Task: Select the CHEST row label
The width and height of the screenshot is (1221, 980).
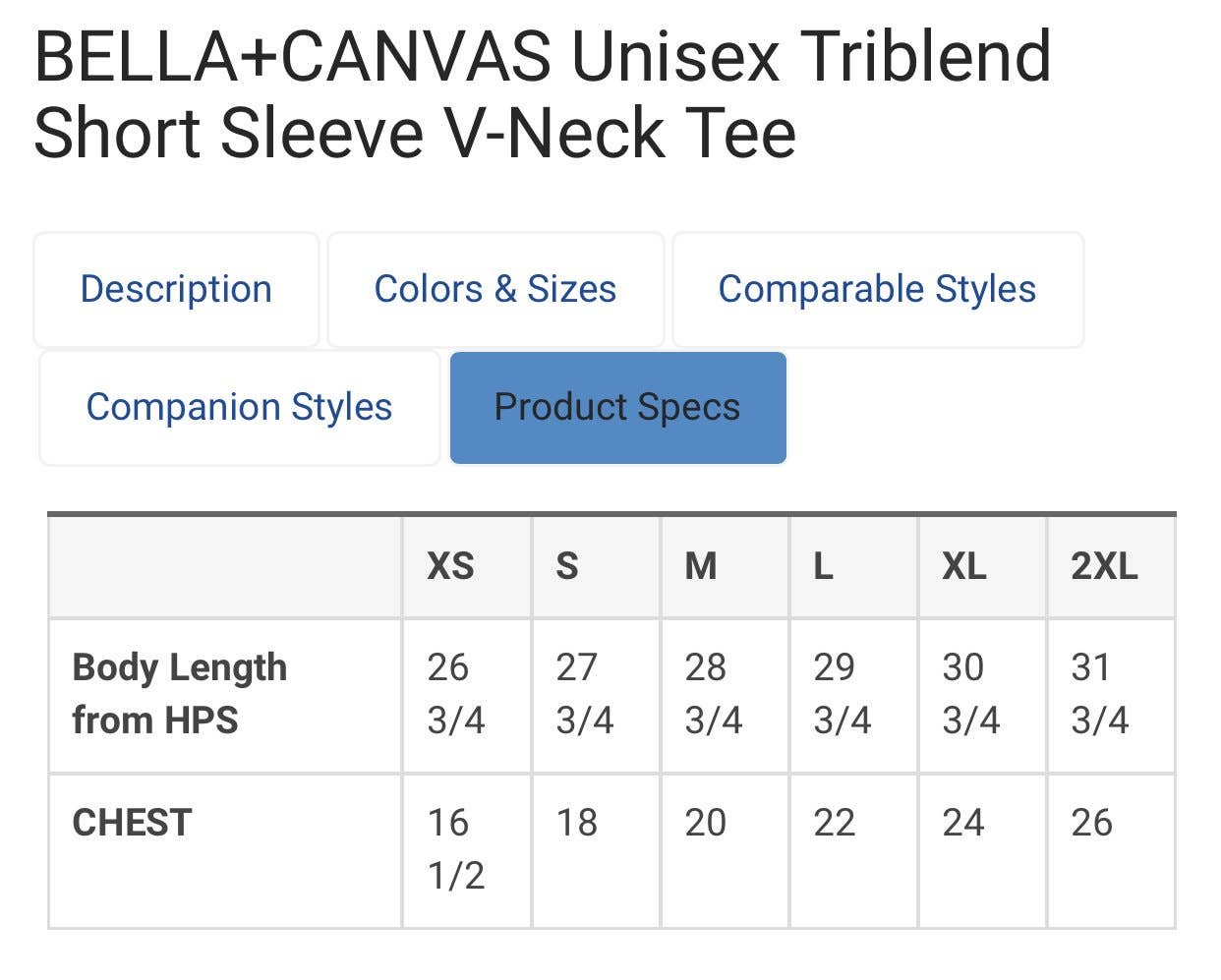Action: (x=132, y=823)
